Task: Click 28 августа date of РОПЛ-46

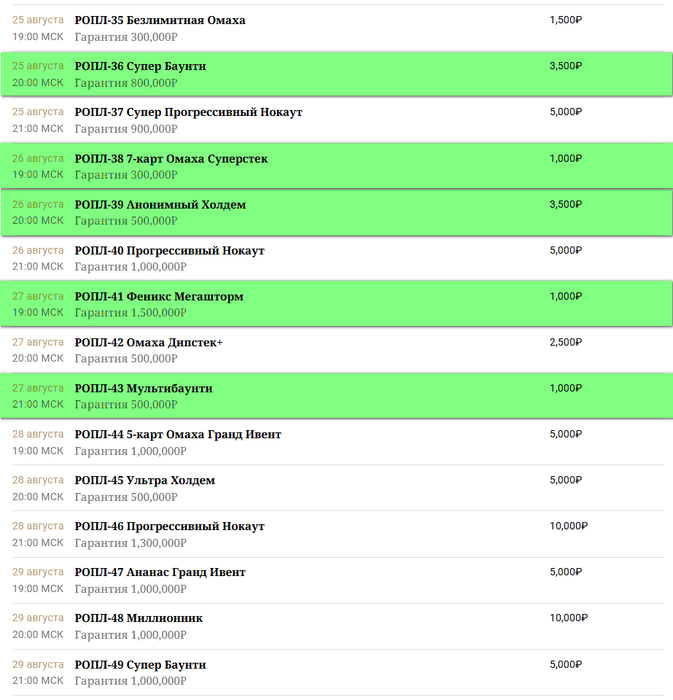Action: [38, 526]
